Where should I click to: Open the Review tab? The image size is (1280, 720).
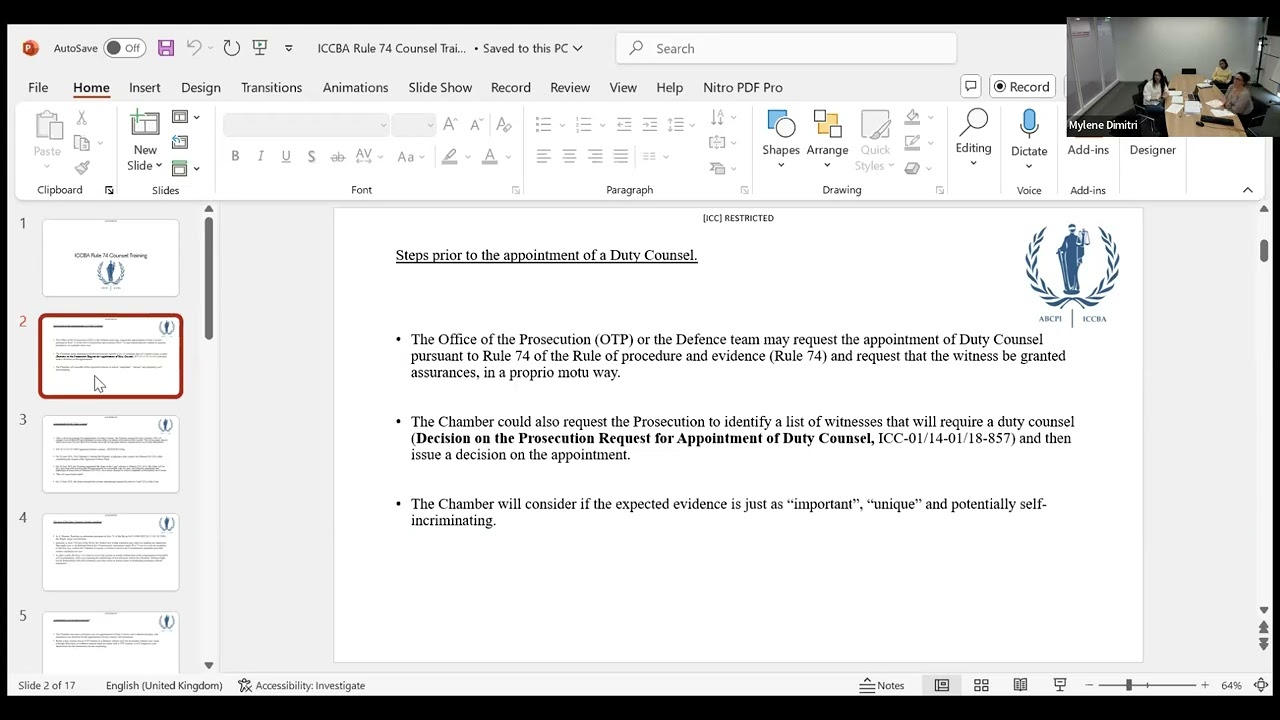point(570,87)
